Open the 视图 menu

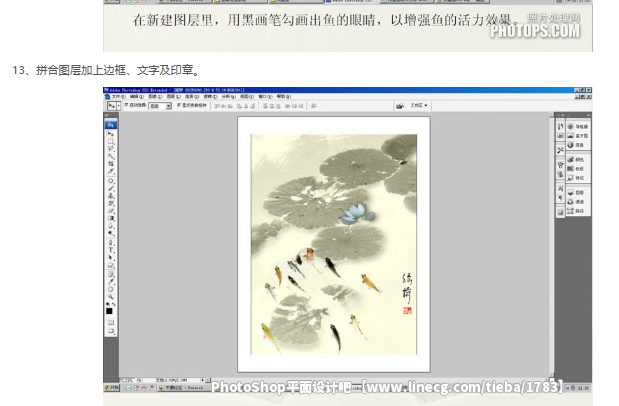click(x=247, y=96)
